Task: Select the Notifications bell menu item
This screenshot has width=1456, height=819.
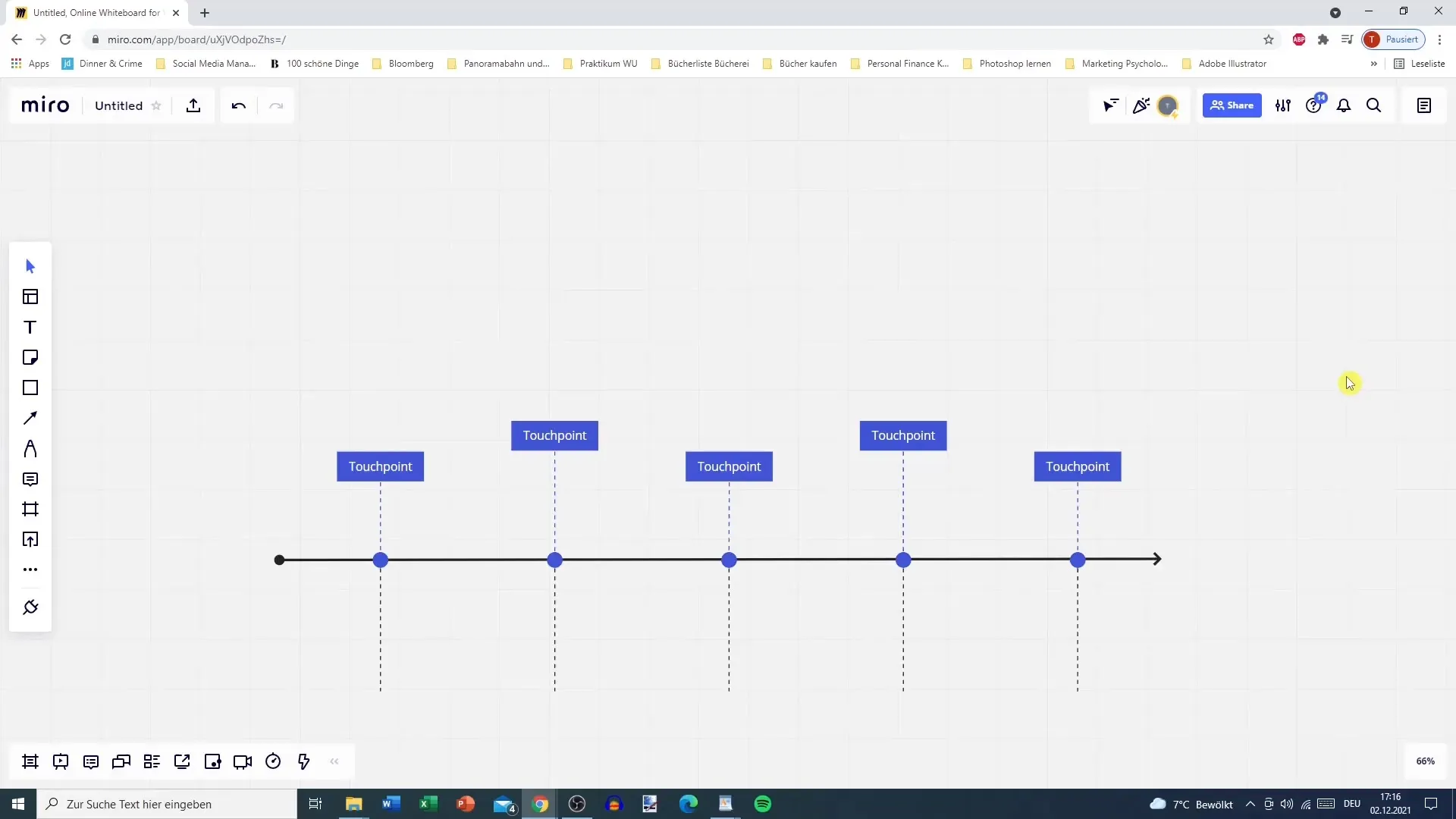Action: pos(1343,105)
